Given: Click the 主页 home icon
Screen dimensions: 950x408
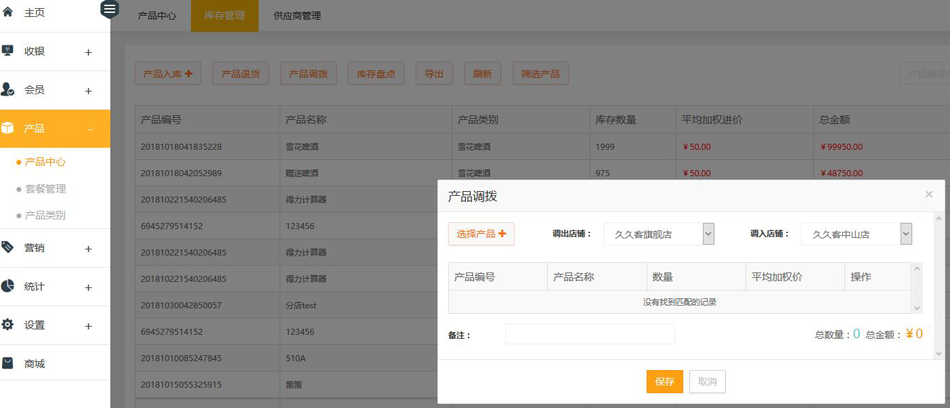Looking at the screenshot, I should [x=8, y=12].
